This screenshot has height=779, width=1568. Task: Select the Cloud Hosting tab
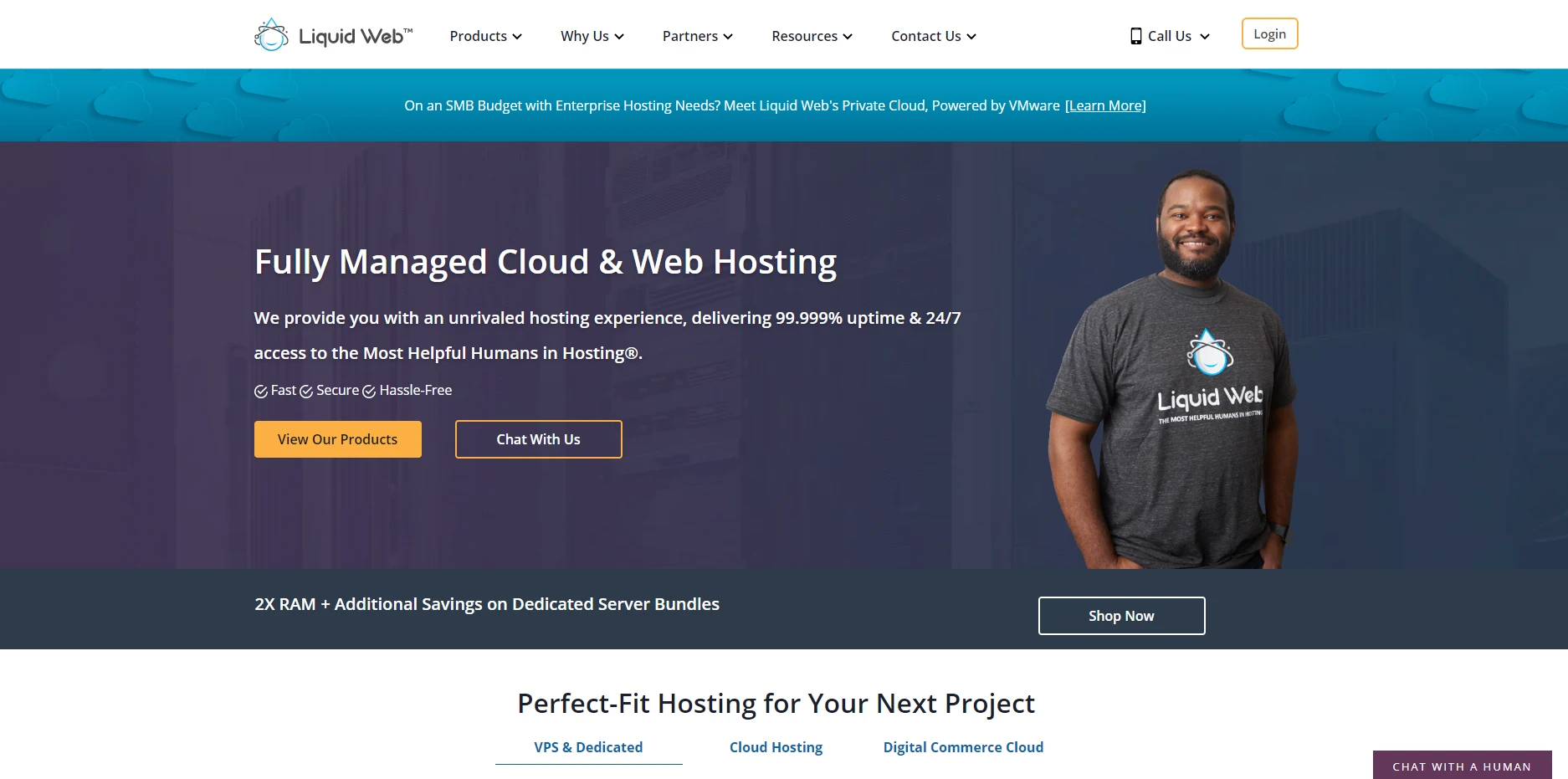pos(776,747)
